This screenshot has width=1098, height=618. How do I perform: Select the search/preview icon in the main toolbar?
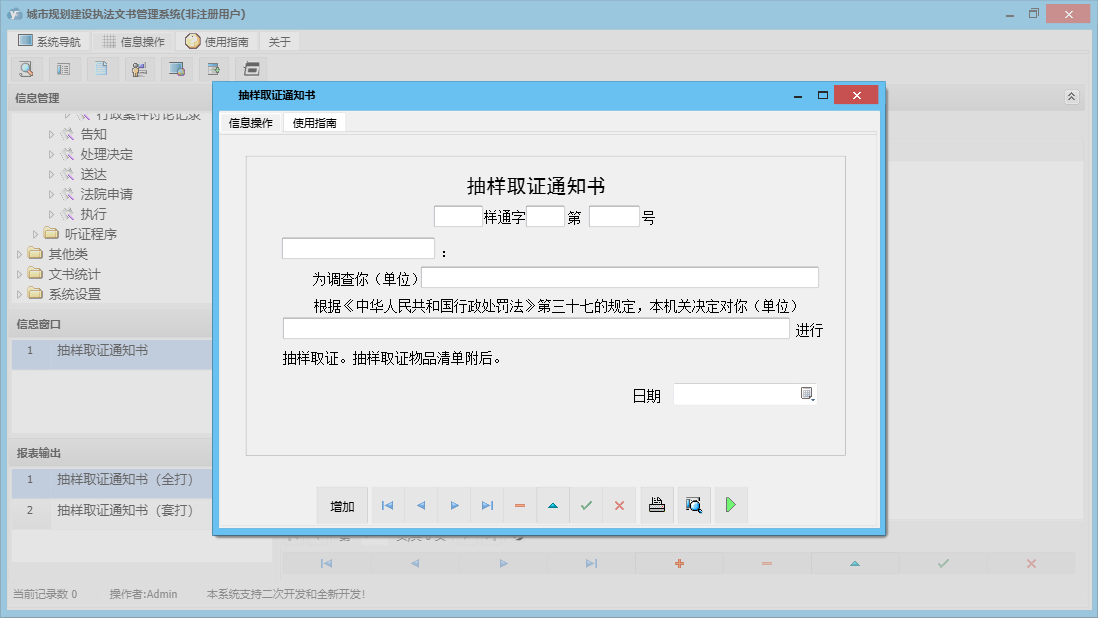(26, 68)
